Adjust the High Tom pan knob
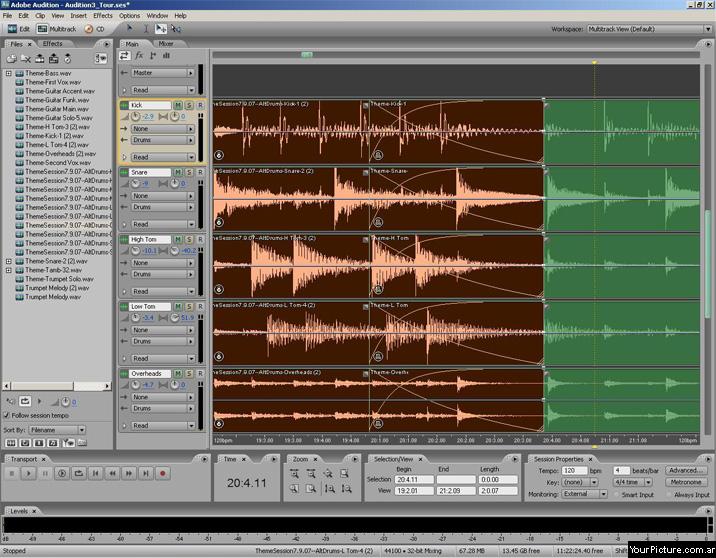 pyautogui.click(x=174, y=251)
